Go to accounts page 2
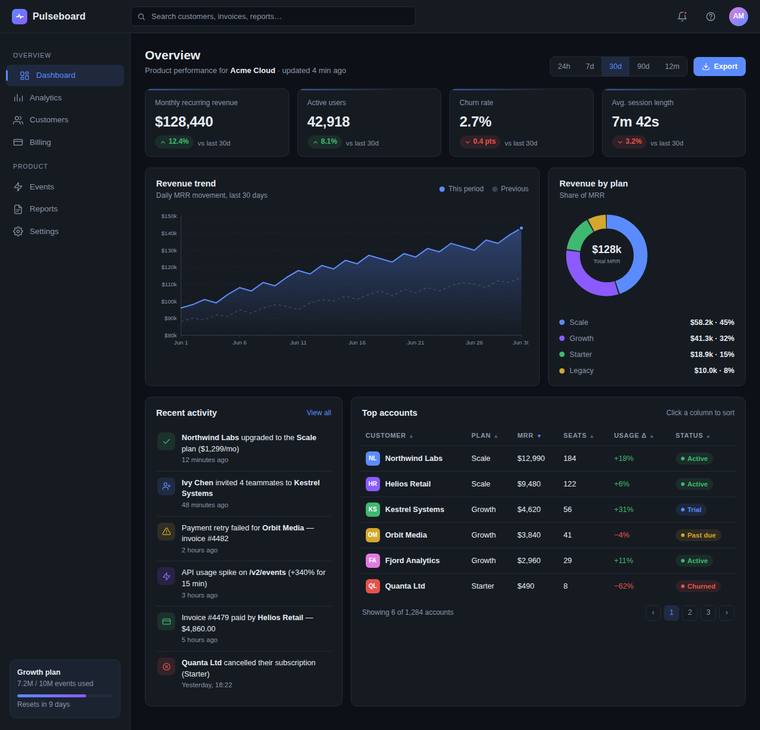760x730 pixels. coord(690,613)
